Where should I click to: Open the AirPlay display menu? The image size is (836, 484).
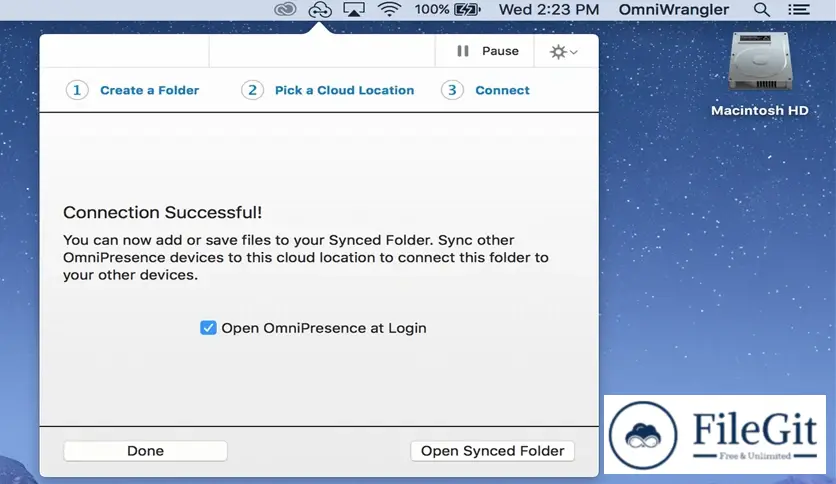coord(354,10)
